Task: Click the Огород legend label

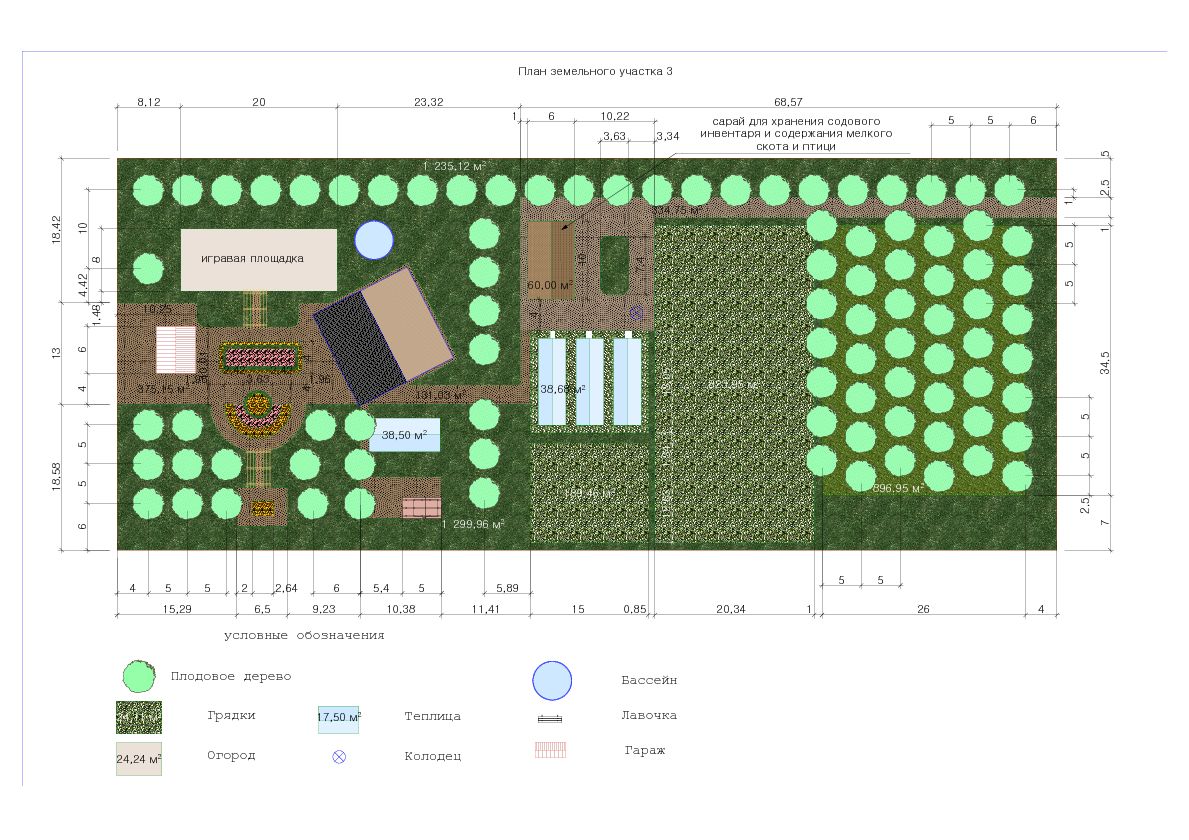Action: pos(231,756)
